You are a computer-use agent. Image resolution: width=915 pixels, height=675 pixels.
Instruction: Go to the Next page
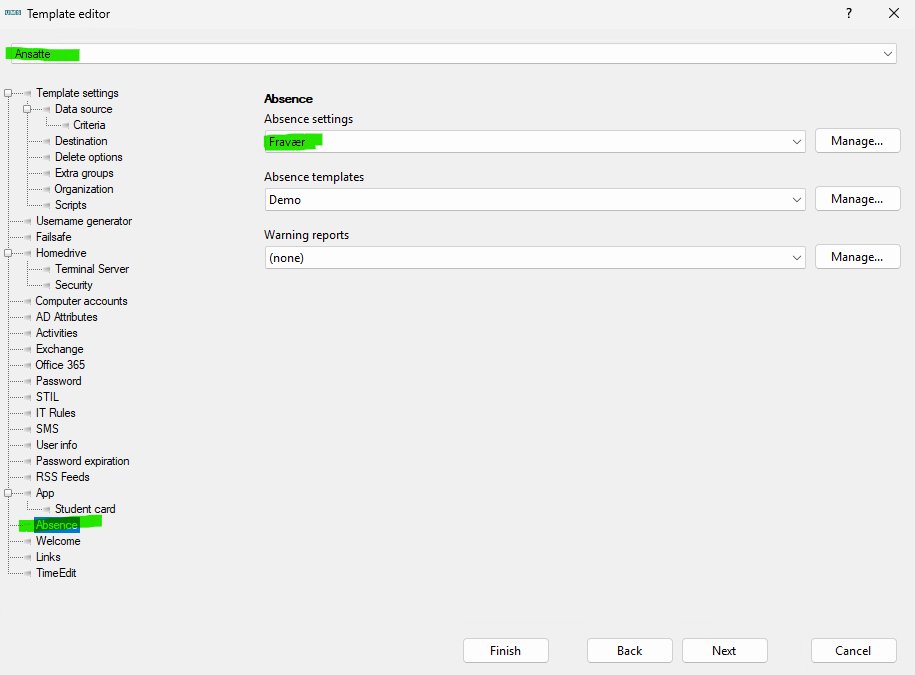tap(724, 650)
